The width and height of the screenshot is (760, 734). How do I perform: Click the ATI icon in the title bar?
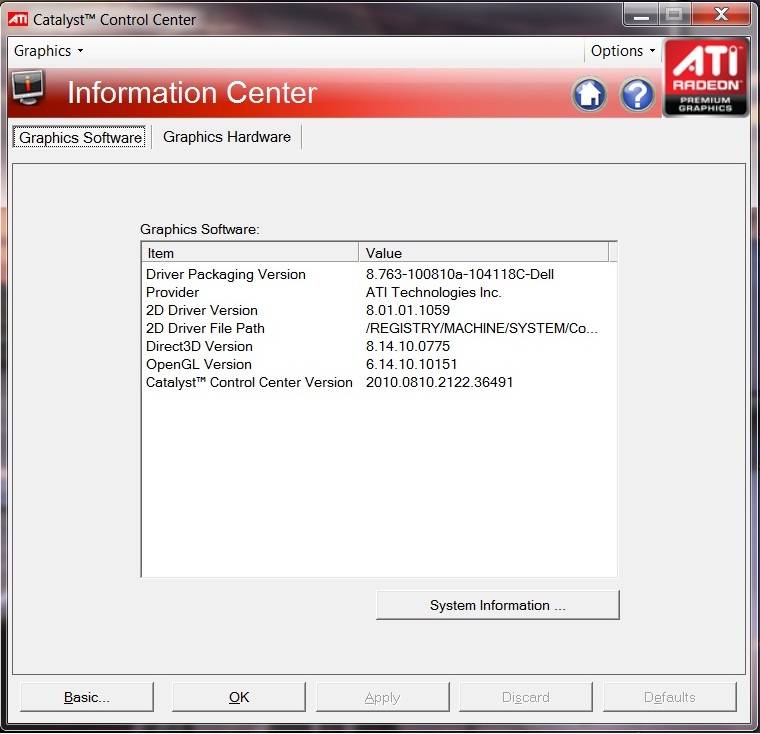point(18,19)
